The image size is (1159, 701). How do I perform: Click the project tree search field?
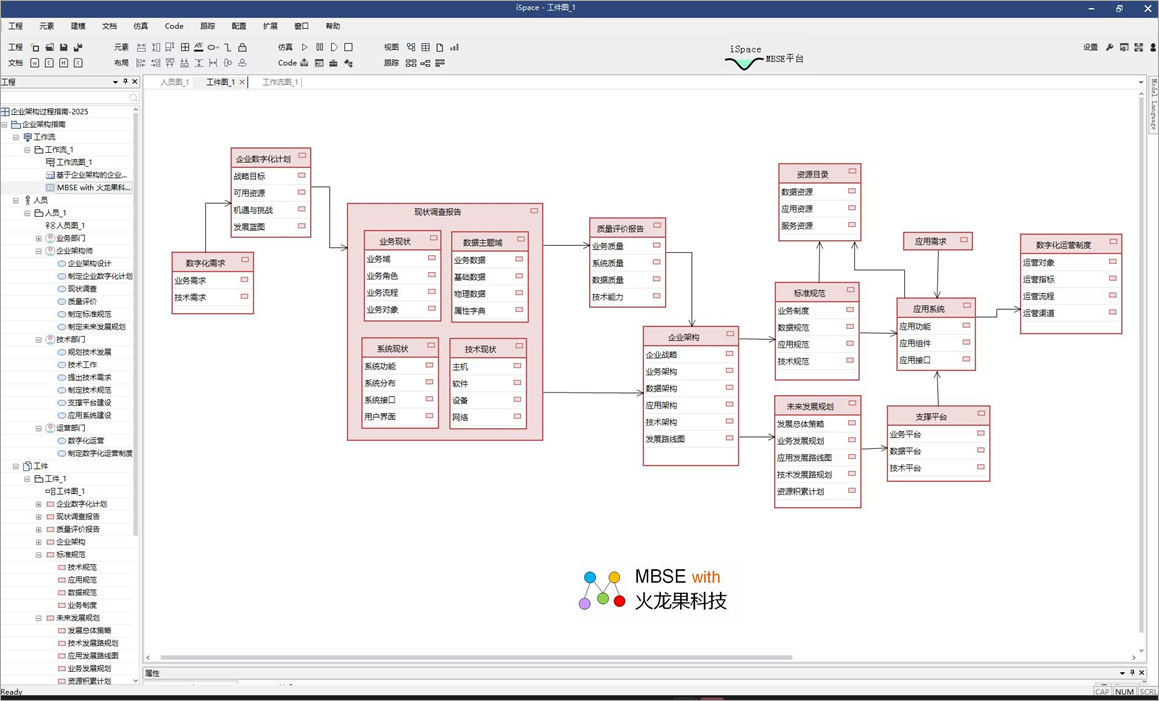coord(66,98)
